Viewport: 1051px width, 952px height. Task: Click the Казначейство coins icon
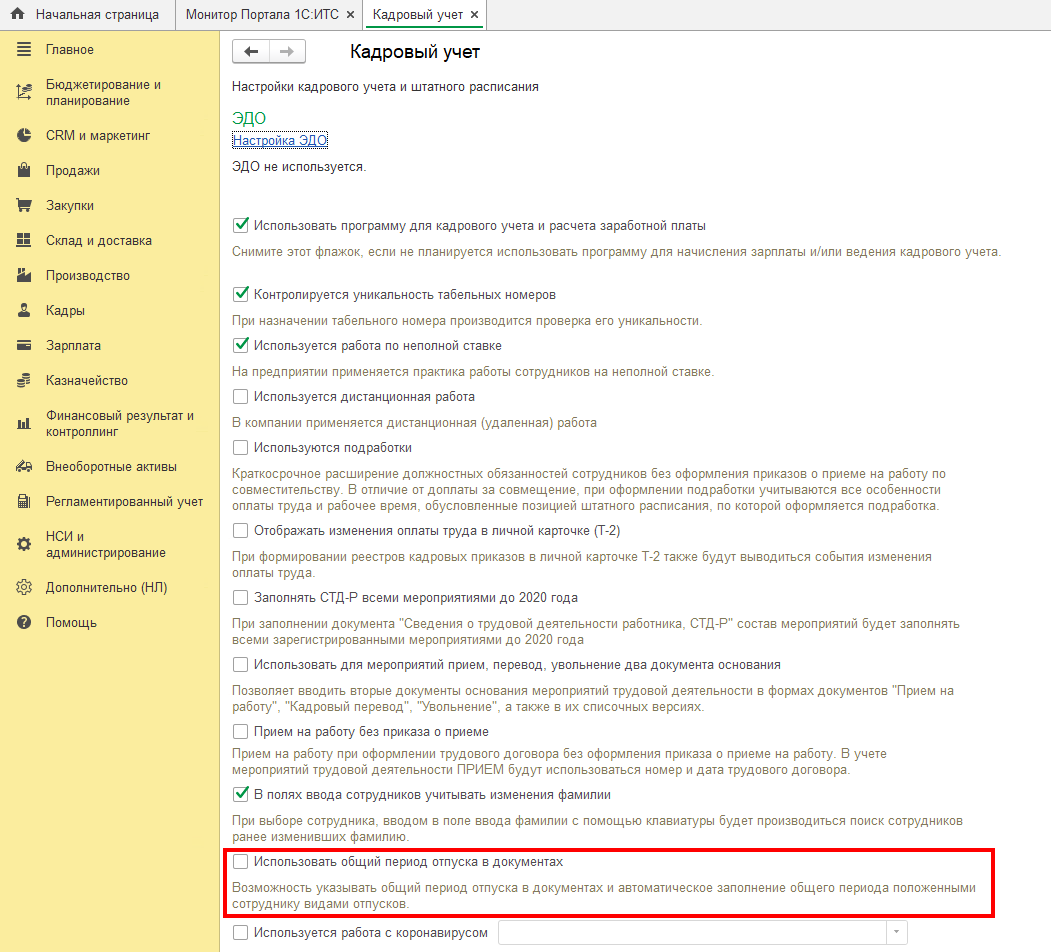24,380
